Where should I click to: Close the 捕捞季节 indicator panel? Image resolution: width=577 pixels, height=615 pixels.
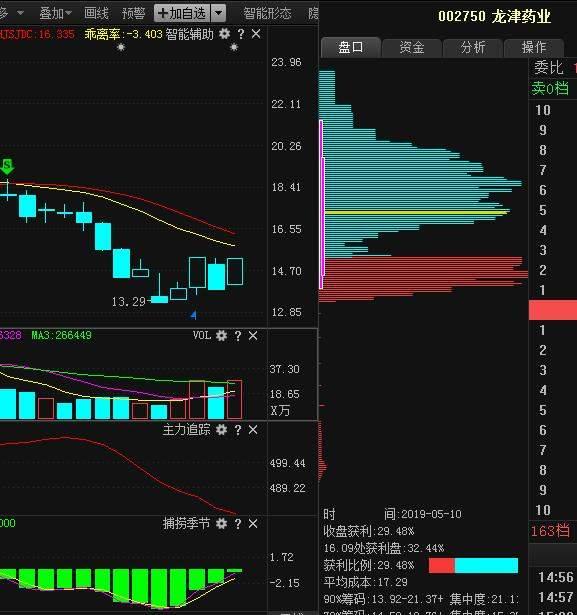pos(253,524)
